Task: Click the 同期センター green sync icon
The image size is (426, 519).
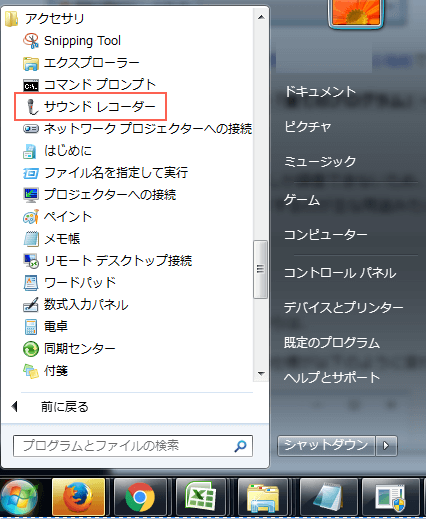Action: pos(31,349)
